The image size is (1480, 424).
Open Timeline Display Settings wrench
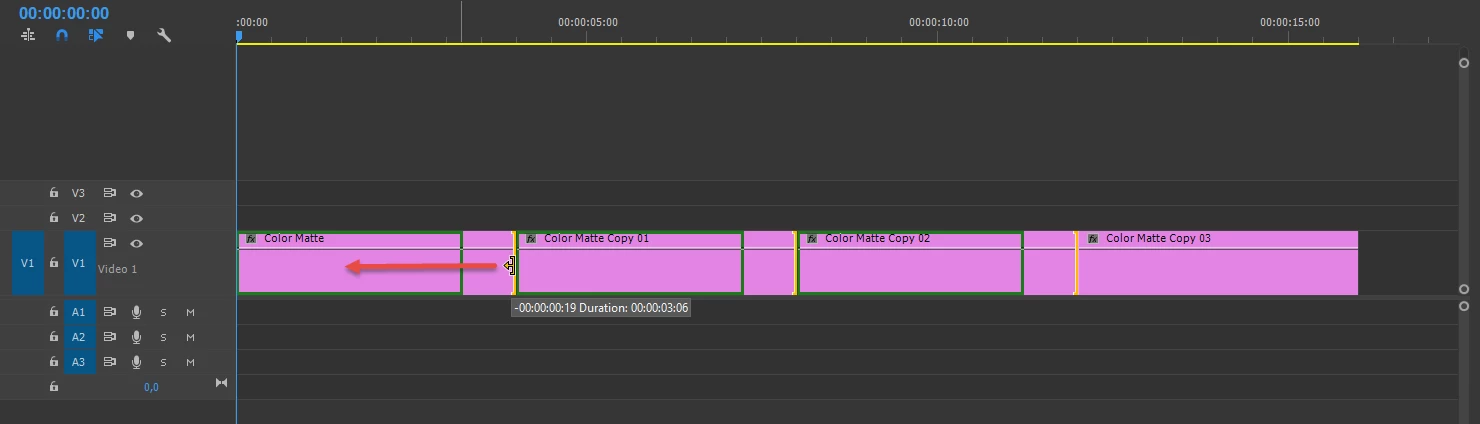click(x=164, y=35)
